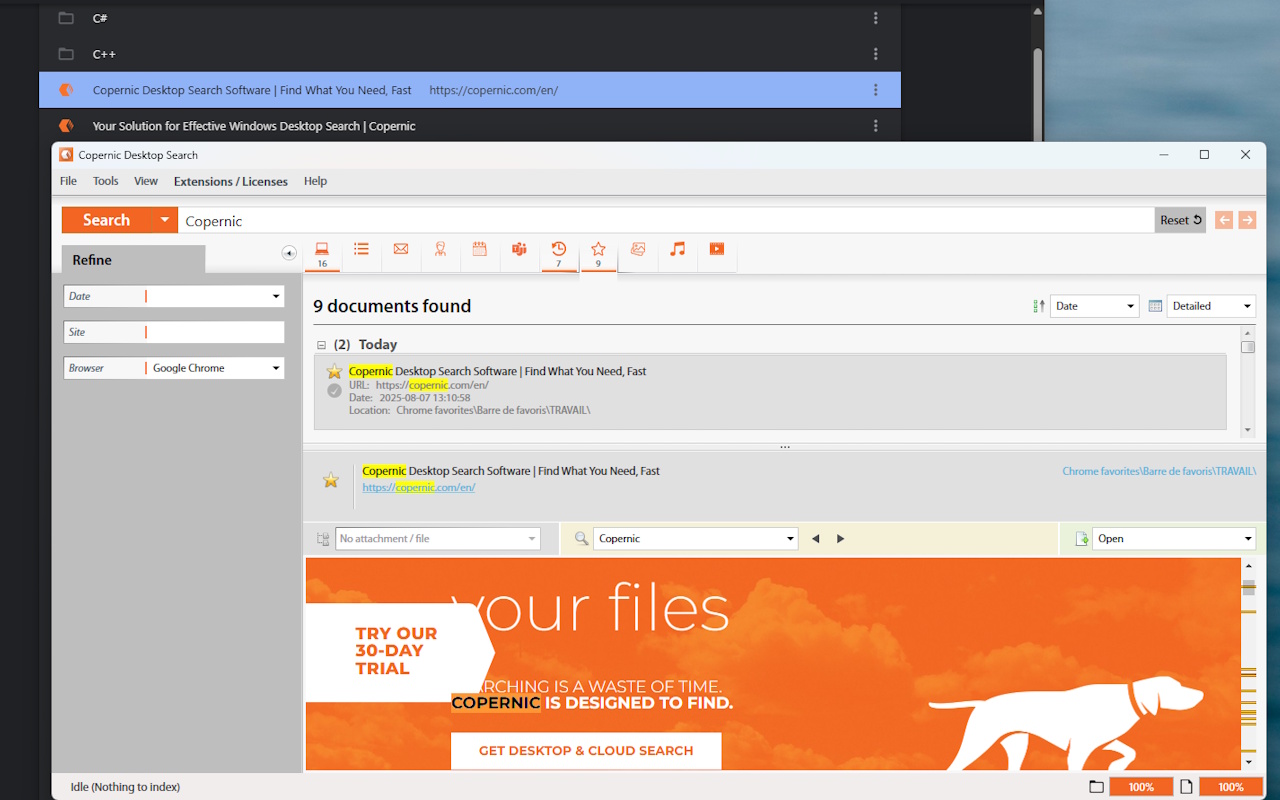1280x800 pixels.
Task: Select the Contacts category icon
Action: pos(440,250)
